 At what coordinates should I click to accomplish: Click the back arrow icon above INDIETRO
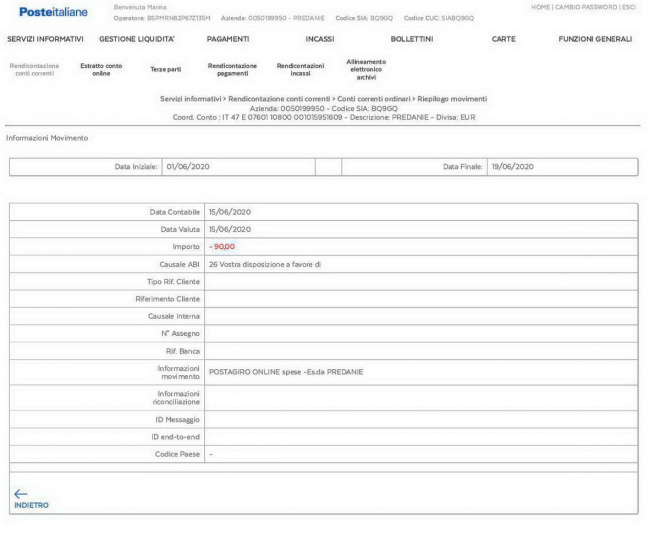21,493
